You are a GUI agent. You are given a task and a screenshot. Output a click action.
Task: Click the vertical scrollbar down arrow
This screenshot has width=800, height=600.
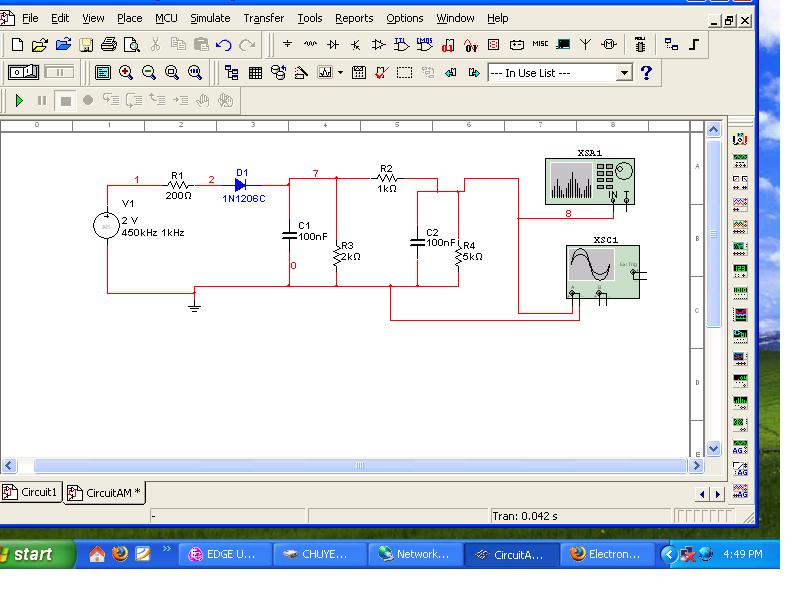point(713,448)
